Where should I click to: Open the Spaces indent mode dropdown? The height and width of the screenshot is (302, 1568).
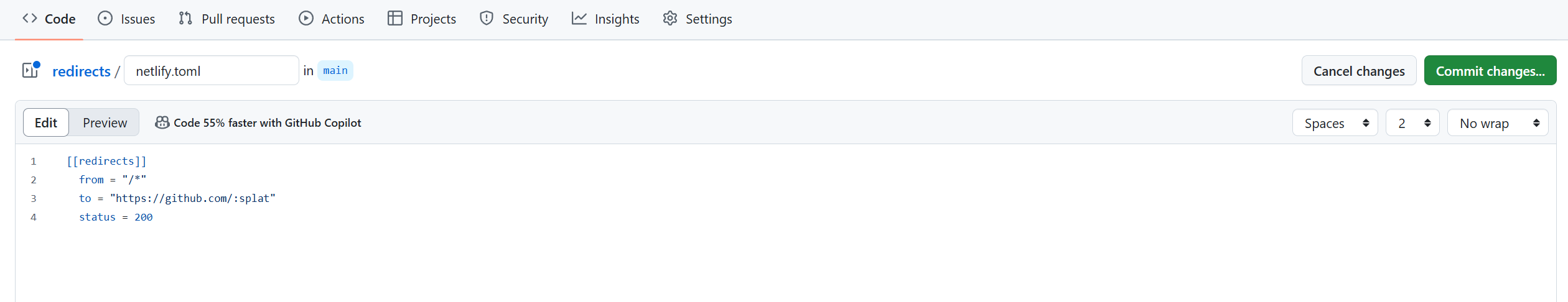[x=1335, y=123]
